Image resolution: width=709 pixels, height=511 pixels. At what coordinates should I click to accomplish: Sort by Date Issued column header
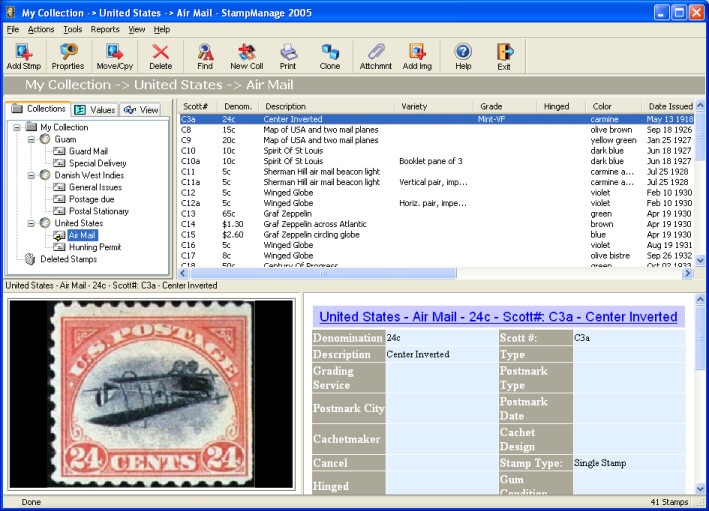coord(668,106)
